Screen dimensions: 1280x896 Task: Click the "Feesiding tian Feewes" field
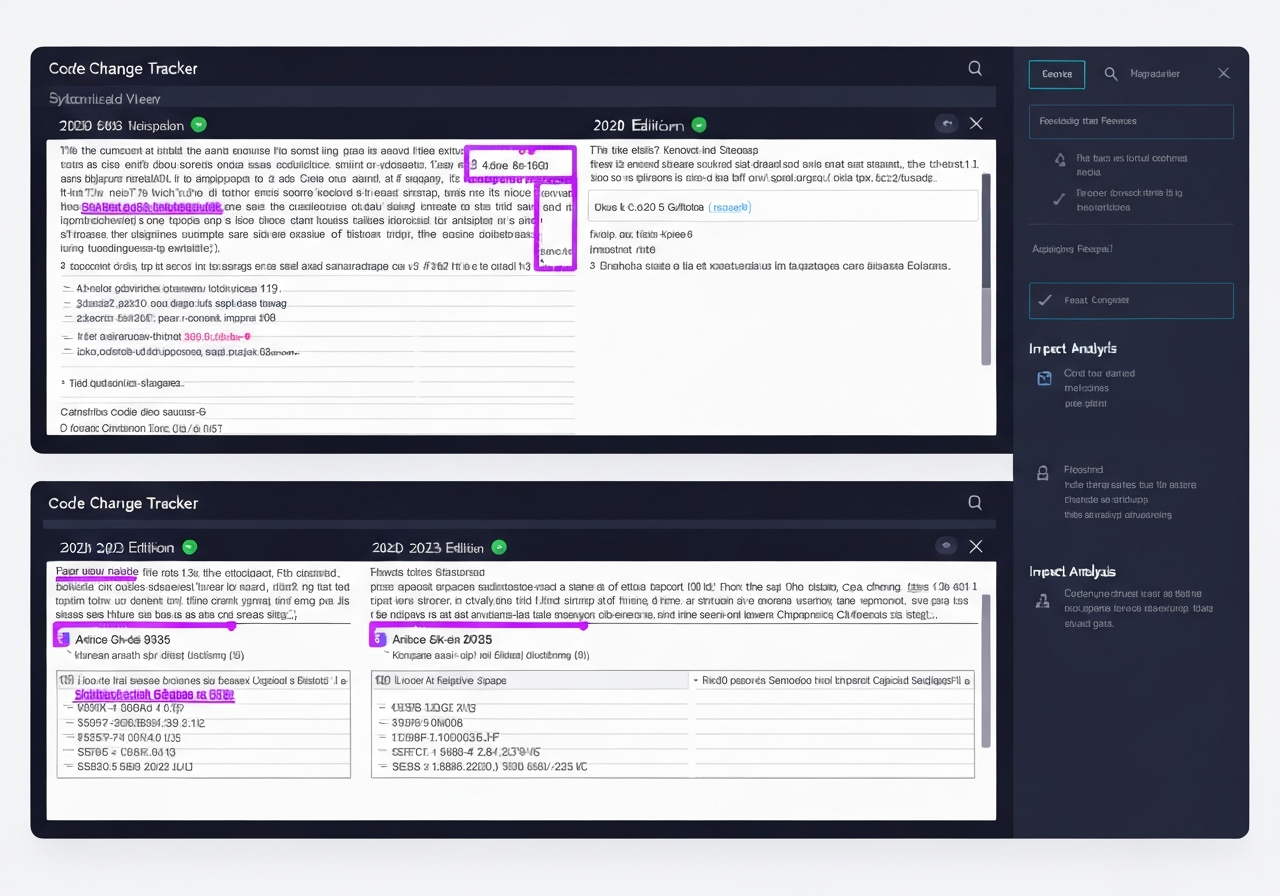click(1131, 121)
